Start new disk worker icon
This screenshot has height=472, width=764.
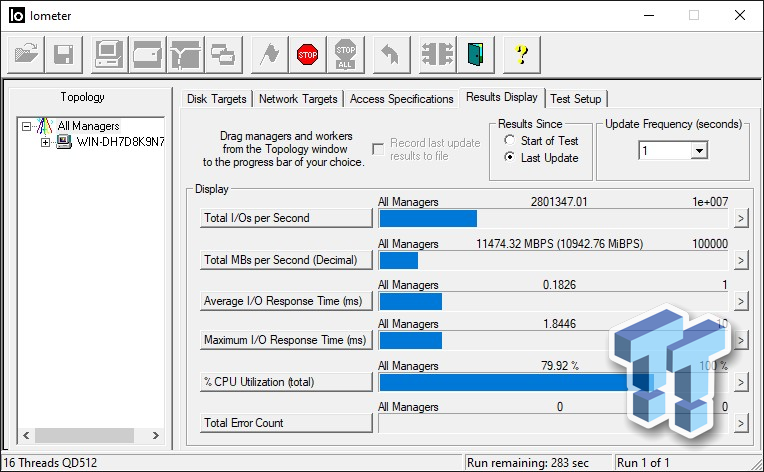(148, 54)
